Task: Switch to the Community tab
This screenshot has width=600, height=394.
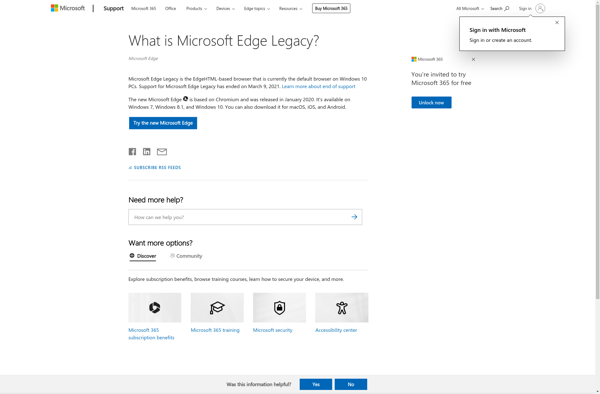Action: coord(186,256)
